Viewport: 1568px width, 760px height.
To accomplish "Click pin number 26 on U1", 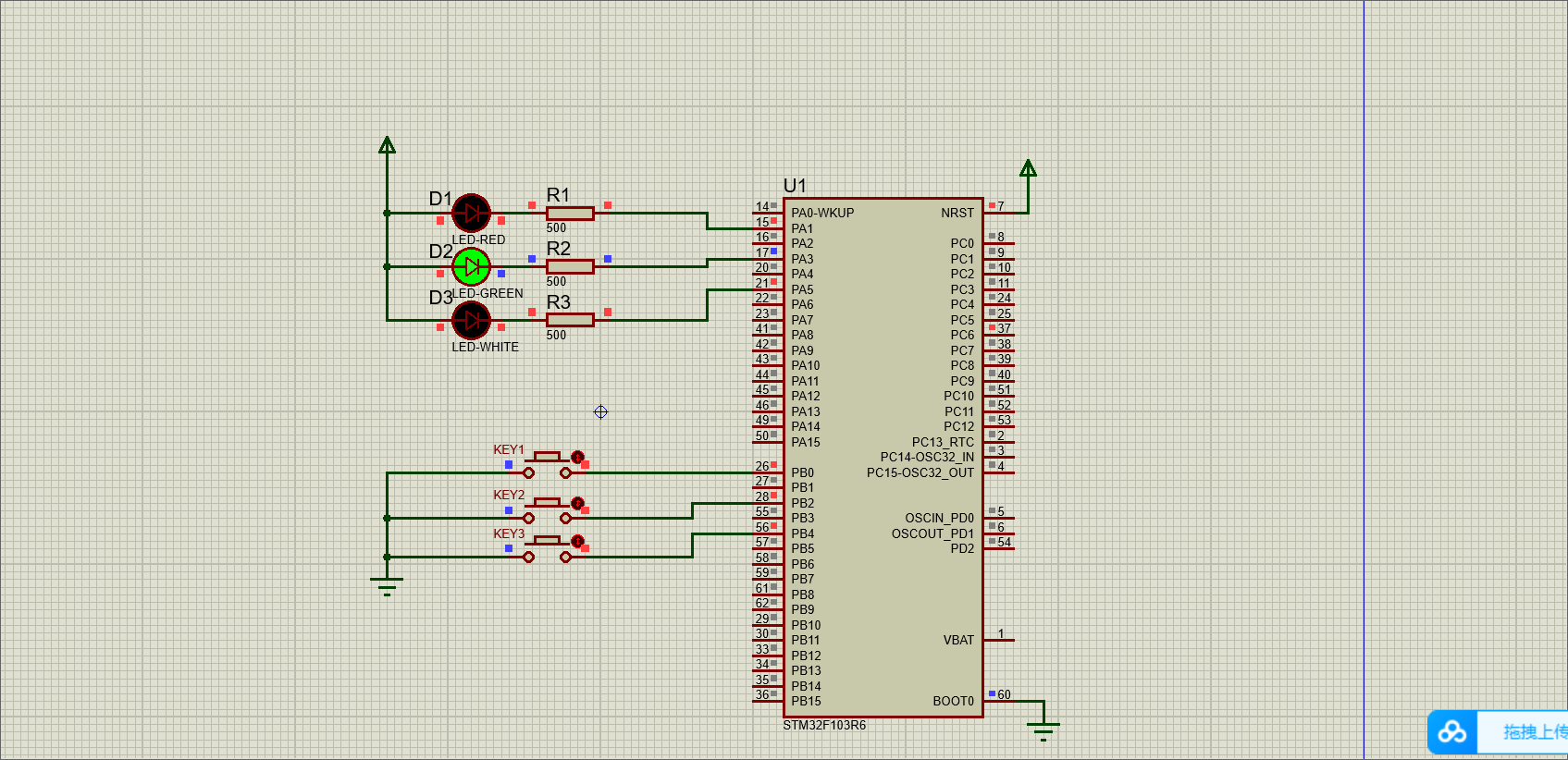I will [761, 466].
